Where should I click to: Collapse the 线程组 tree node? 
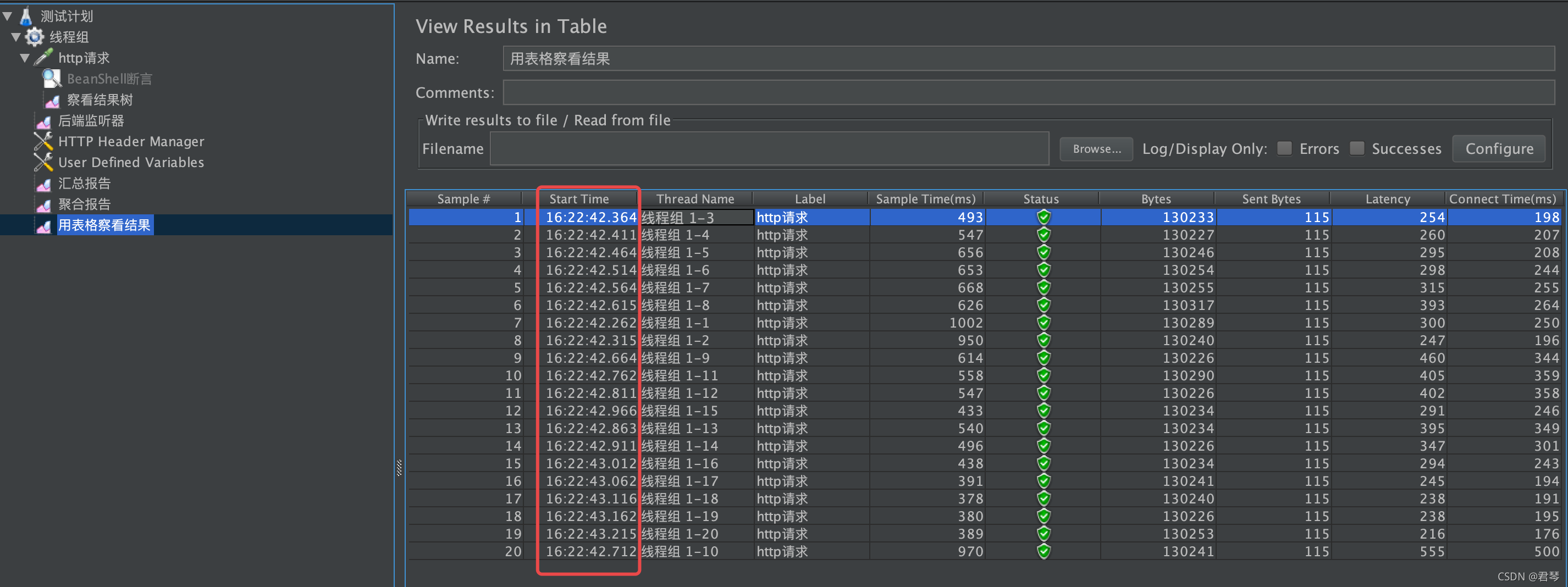pyautogui.click(x=16, y=37)
